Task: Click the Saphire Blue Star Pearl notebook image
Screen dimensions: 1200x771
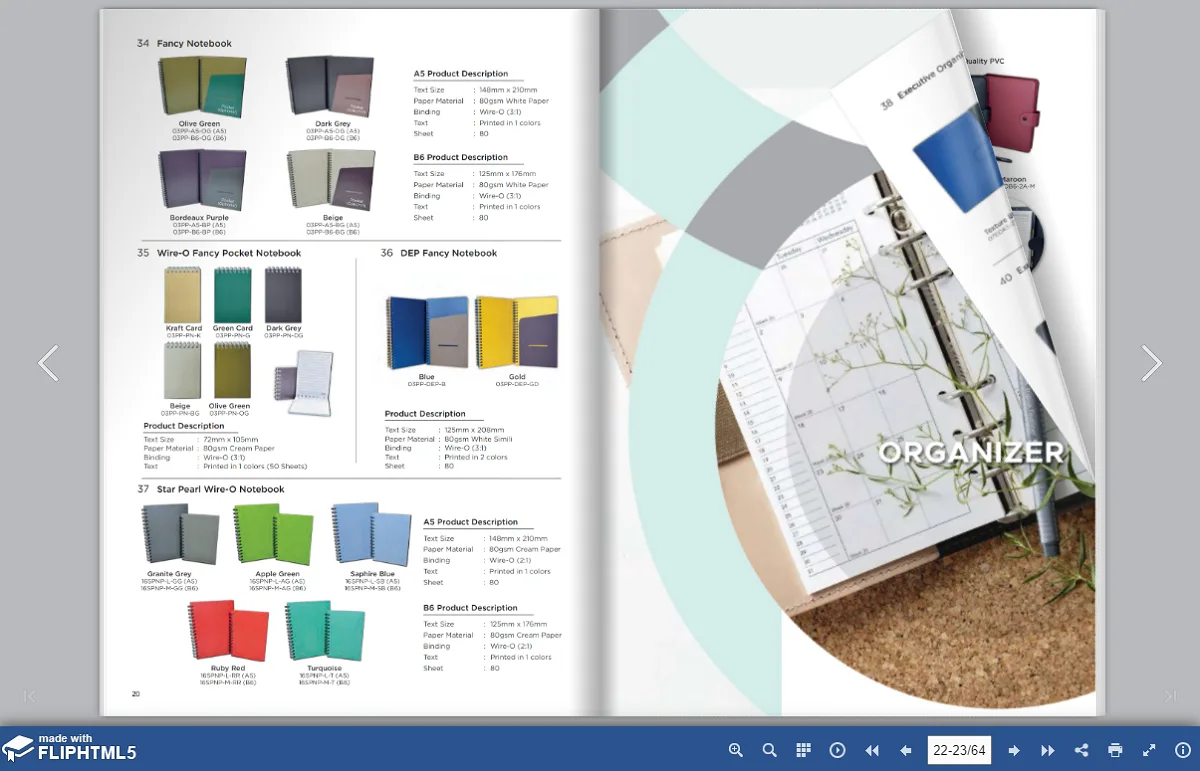Action: coord(372,535)
